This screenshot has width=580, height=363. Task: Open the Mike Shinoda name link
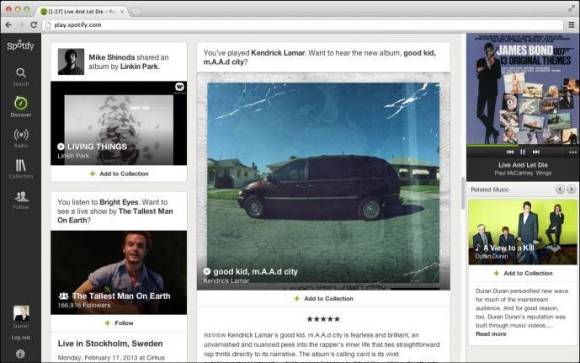pos(112,57)
